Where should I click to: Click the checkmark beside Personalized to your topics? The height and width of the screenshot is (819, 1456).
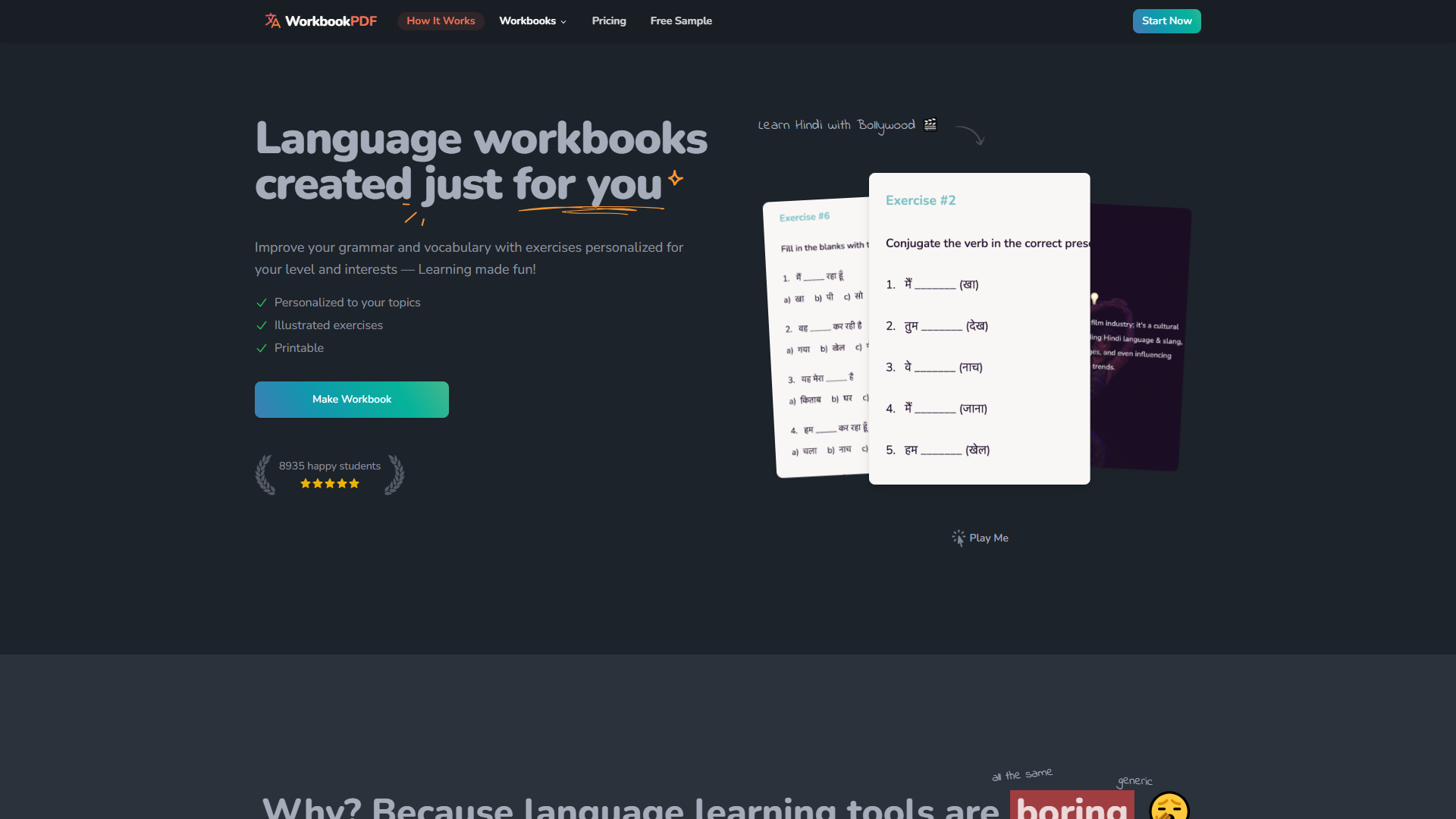tap(262, 303)
